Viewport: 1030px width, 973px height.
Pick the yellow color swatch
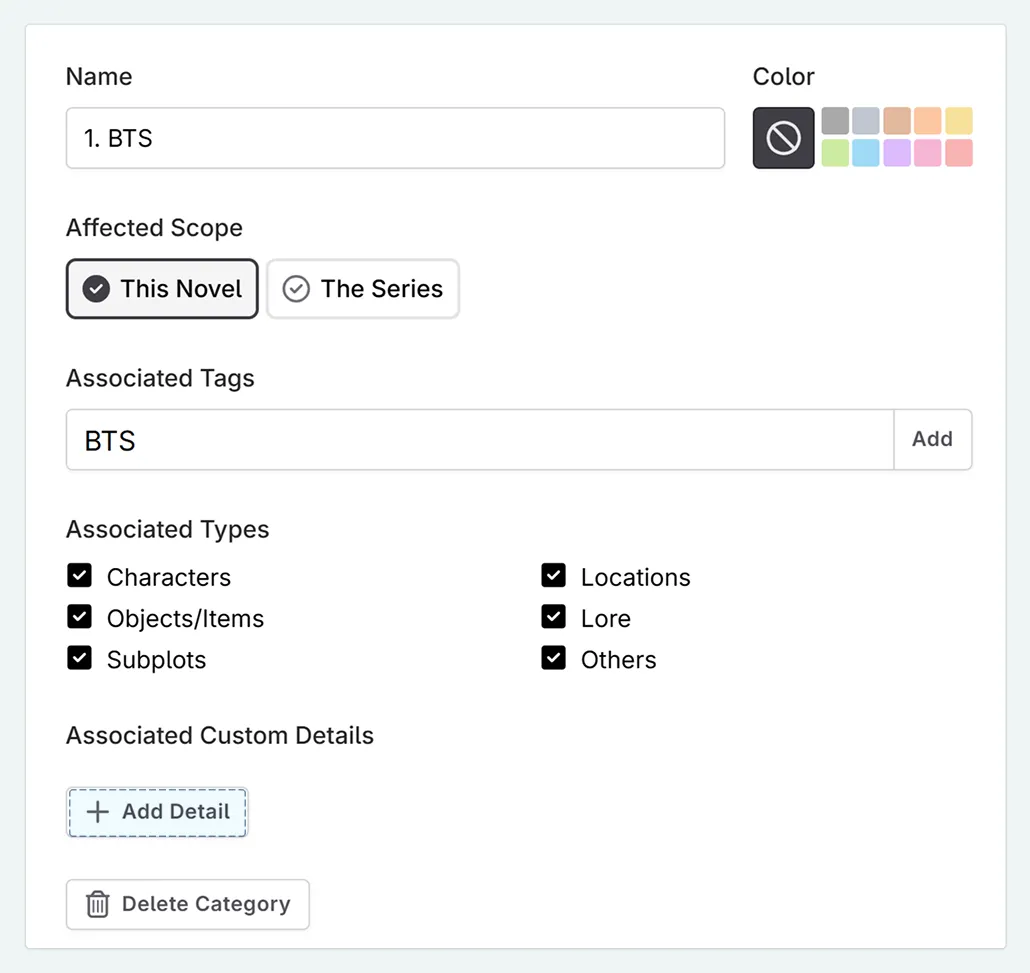click(x=959, y=121)
